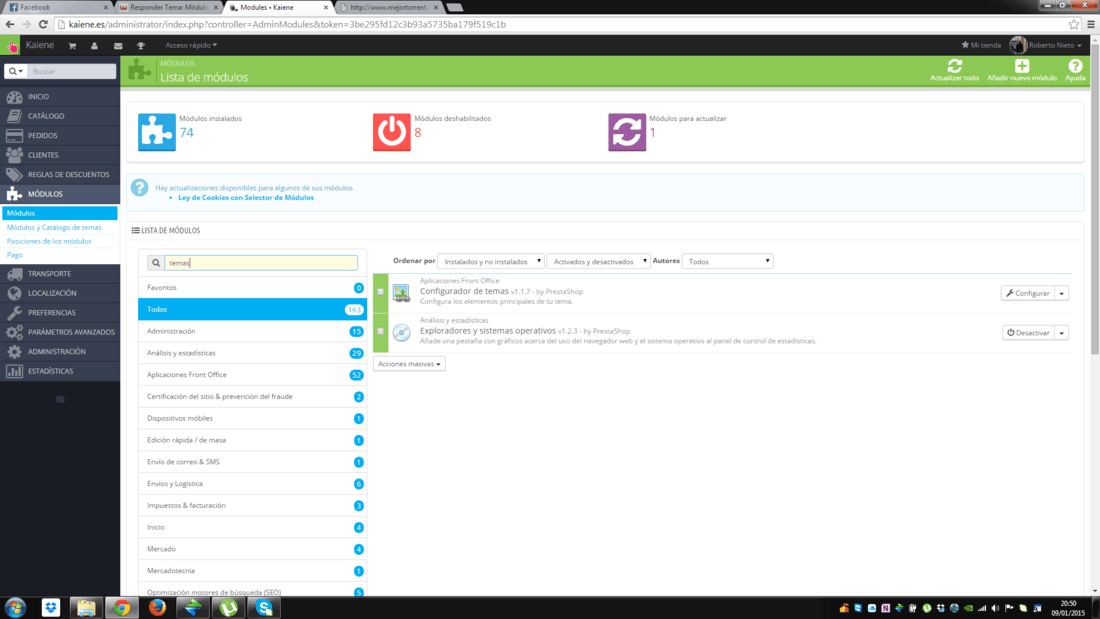Click the trophy icon in top bar
Screen dimensions: 1100x619
click(x=141, y=46)
